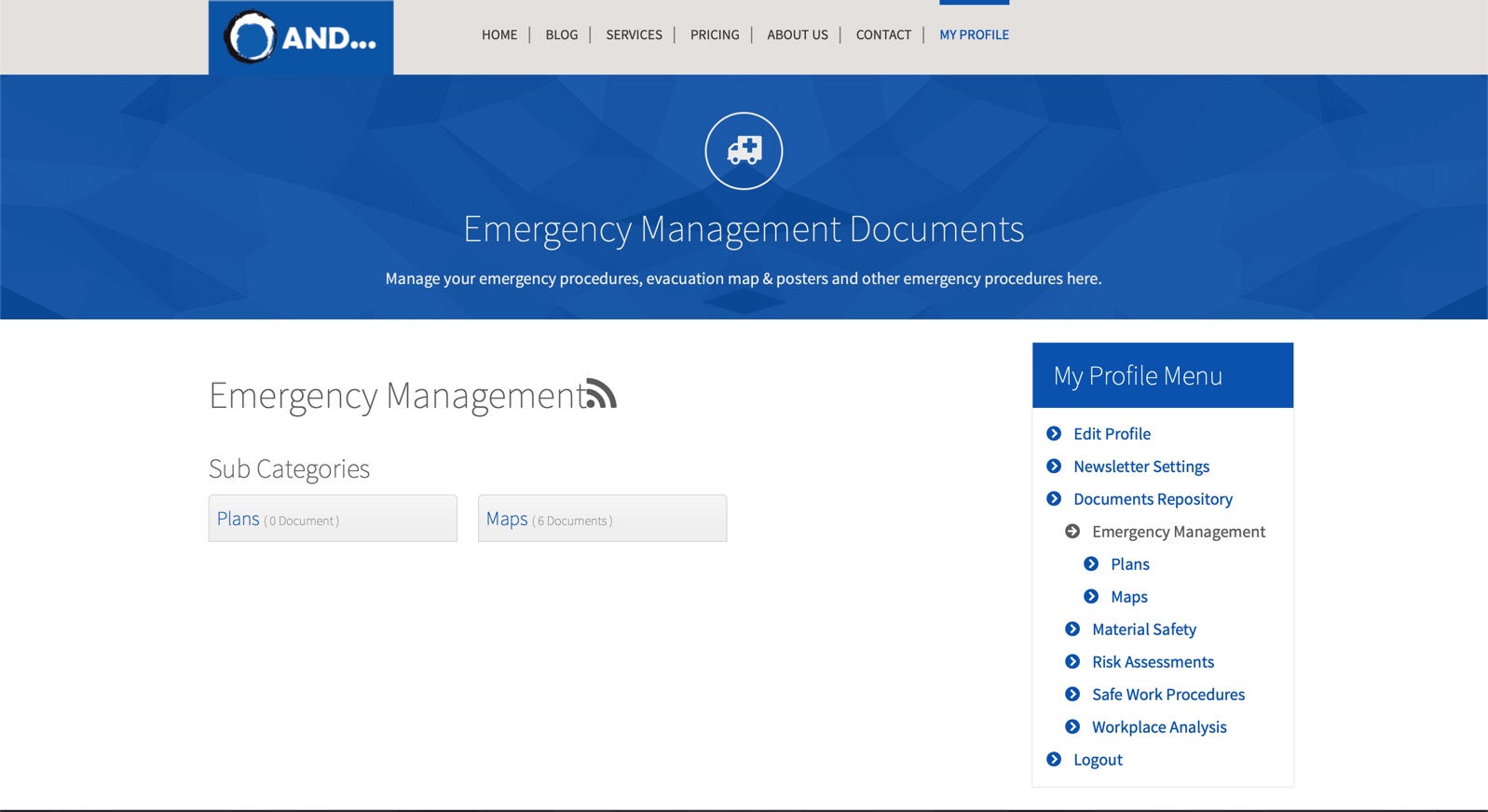Click the My Profile Menu header

coord(1163,375)
